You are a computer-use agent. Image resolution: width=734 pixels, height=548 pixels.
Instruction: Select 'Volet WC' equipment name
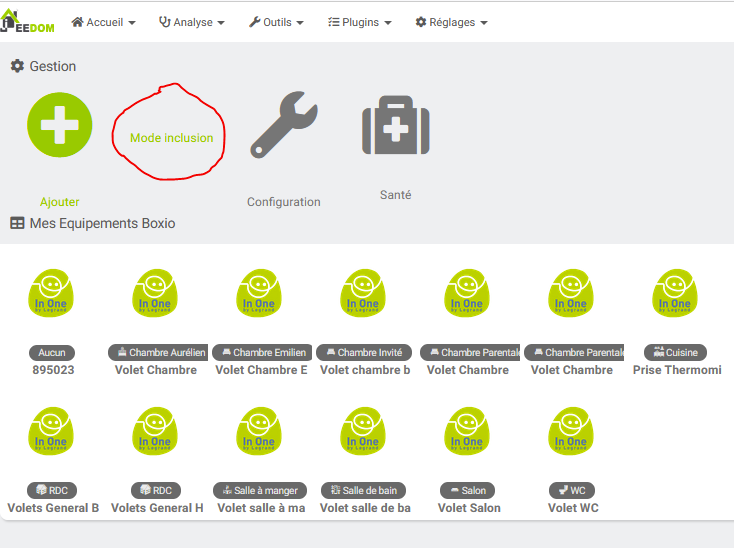click(573, 508)
